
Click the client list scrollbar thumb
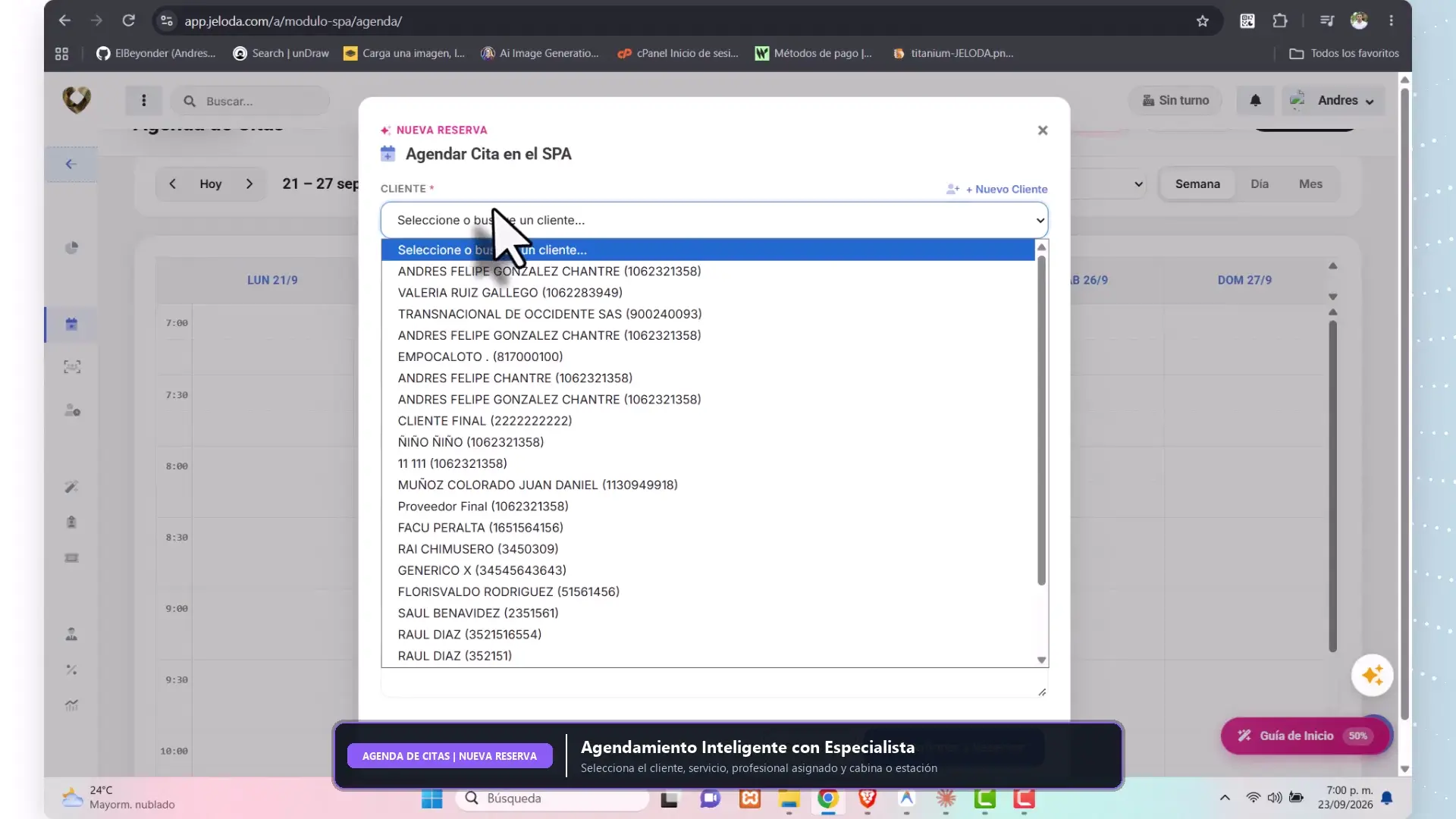coord(1041,420)
